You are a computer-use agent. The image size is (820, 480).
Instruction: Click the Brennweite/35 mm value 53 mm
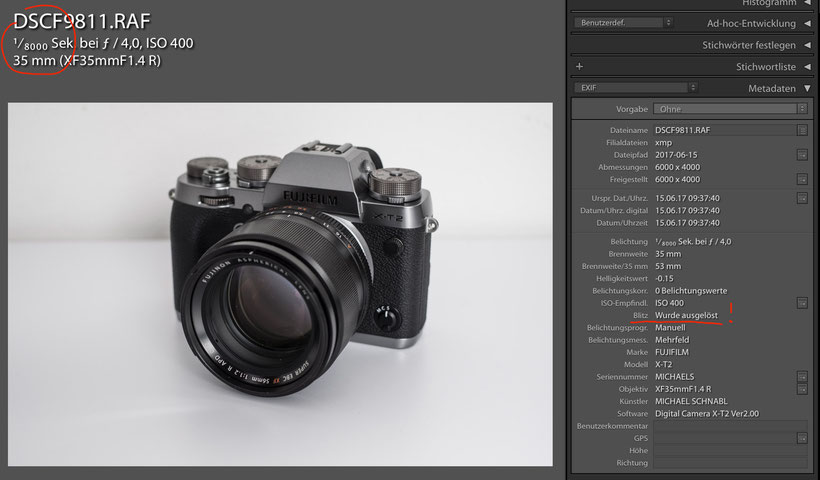tap(668, 266)
